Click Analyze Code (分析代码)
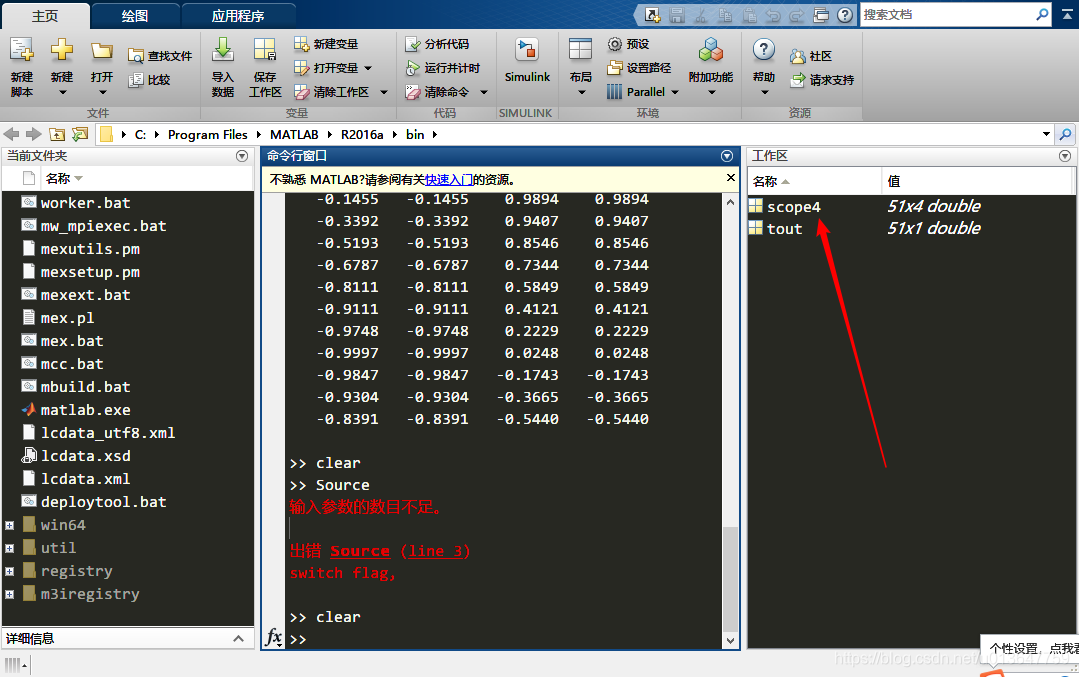 point(437,44)
